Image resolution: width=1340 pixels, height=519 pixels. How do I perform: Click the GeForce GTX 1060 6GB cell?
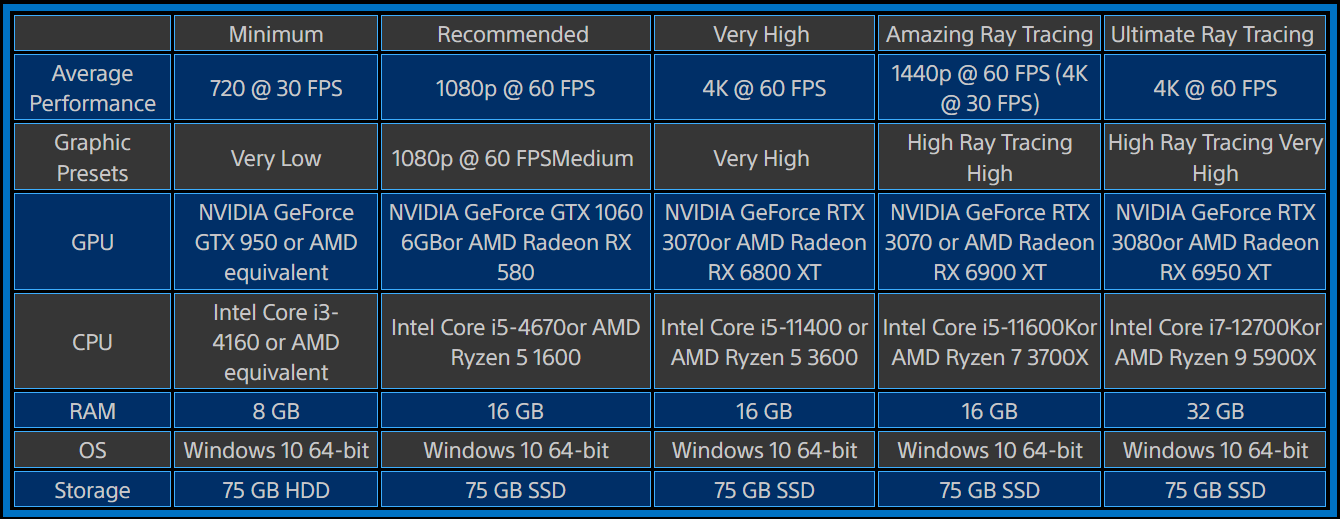(515, 242)
